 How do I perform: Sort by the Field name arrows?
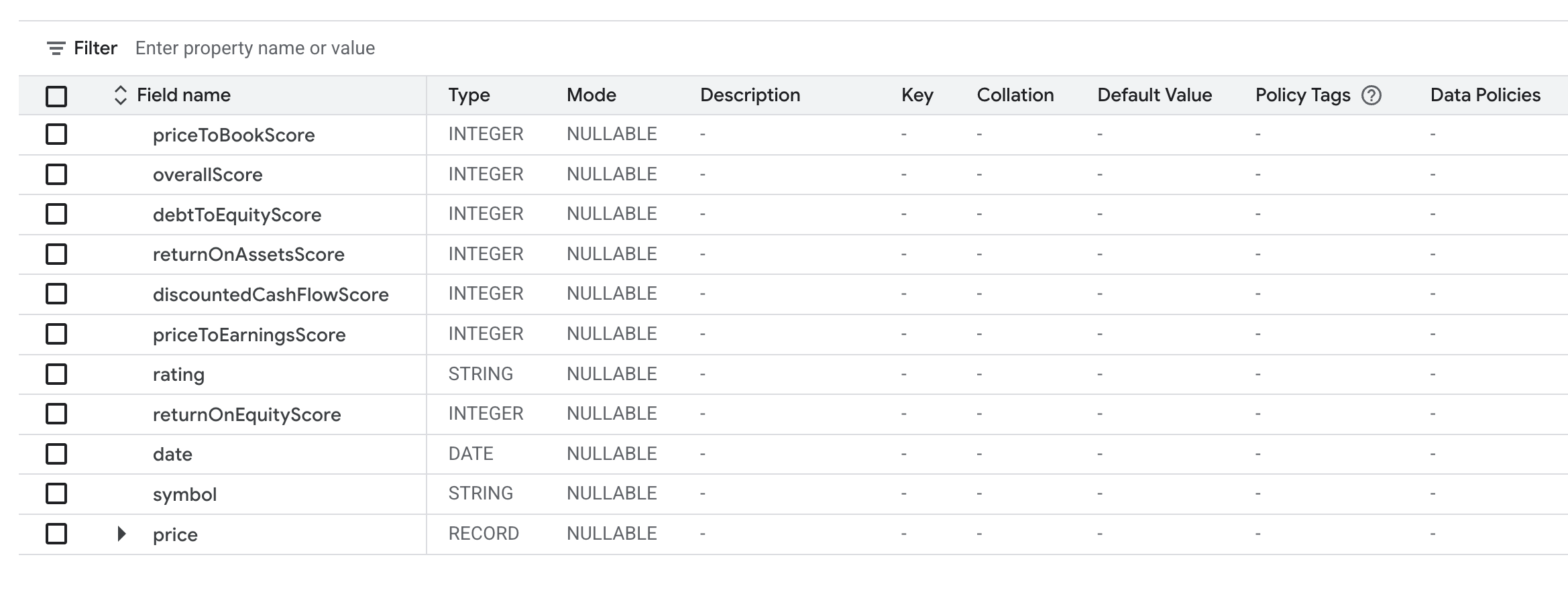pos(121,95)
